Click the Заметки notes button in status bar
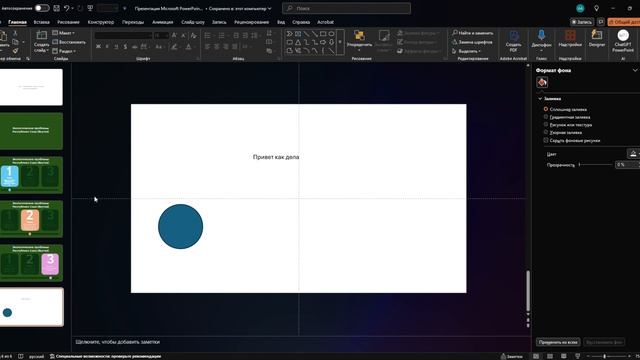 click(511, 356)
